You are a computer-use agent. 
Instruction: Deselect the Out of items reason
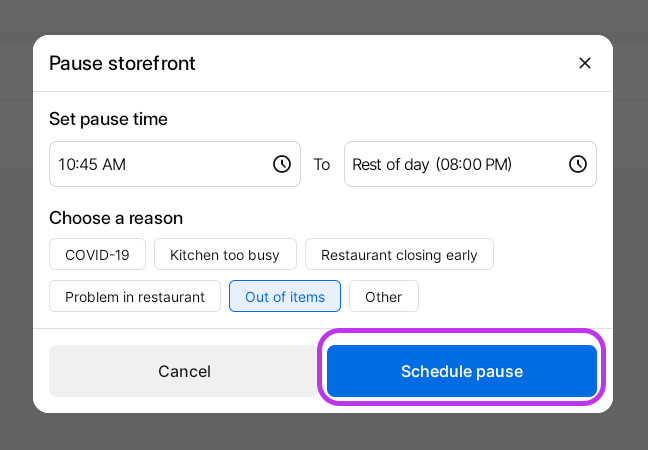pos(285,297)
